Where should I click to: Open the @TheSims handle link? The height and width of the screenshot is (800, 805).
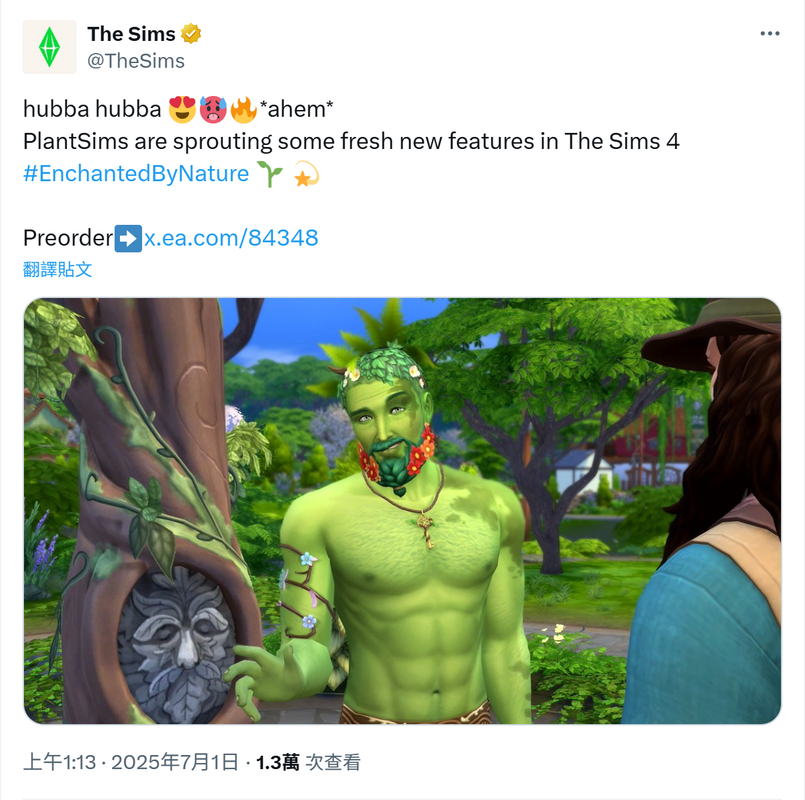click(136, 61)
